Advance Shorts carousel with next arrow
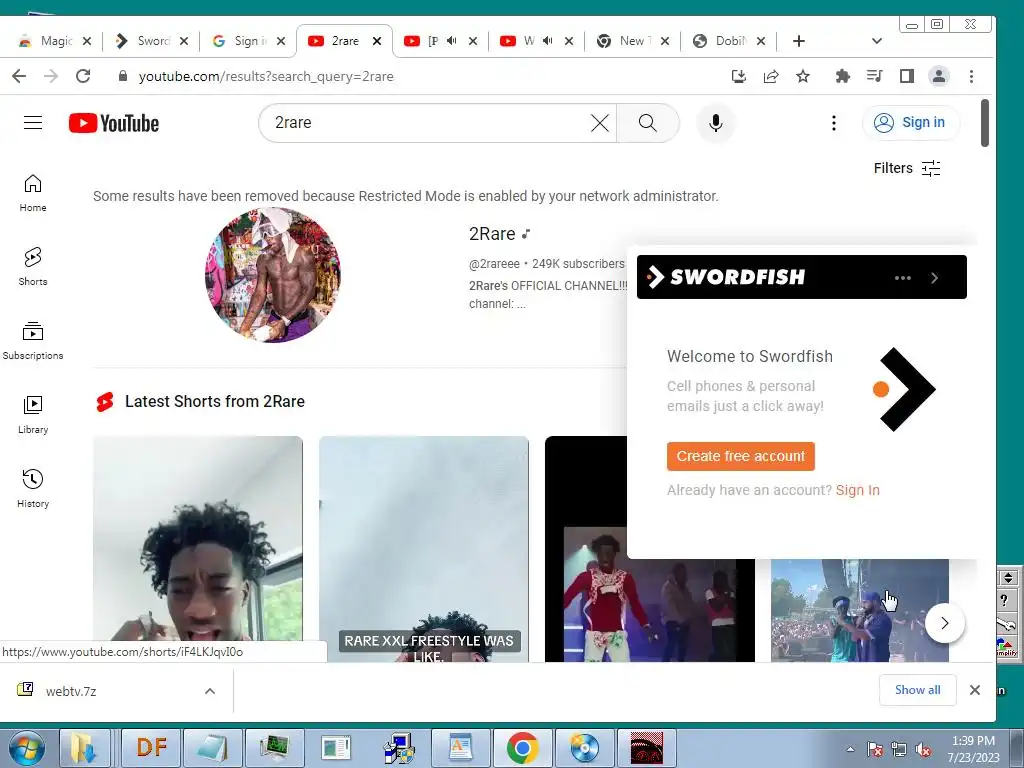1024x768 pixels. 944,623
